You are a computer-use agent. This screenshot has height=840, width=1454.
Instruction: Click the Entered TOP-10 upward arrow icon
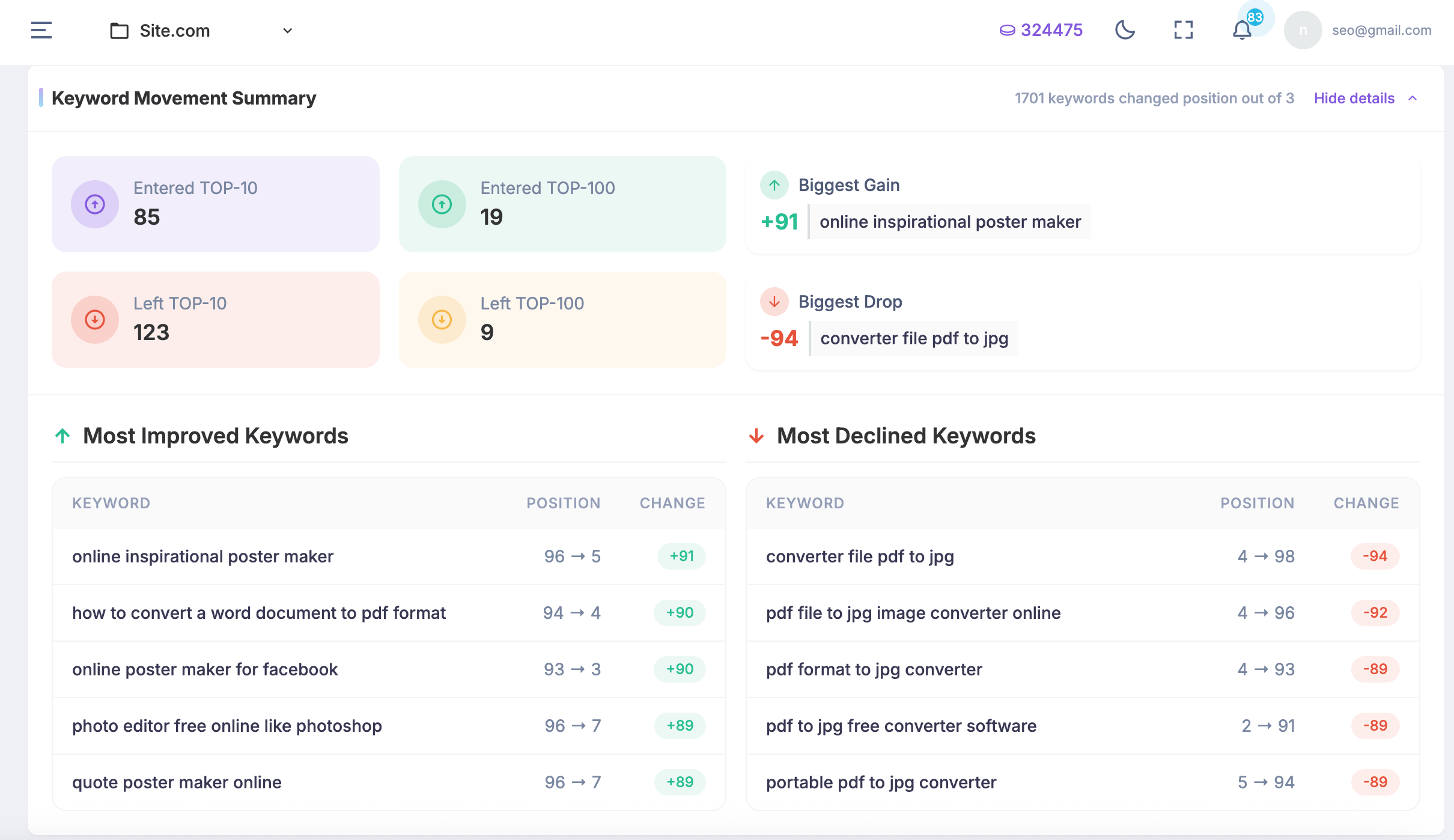94,204
